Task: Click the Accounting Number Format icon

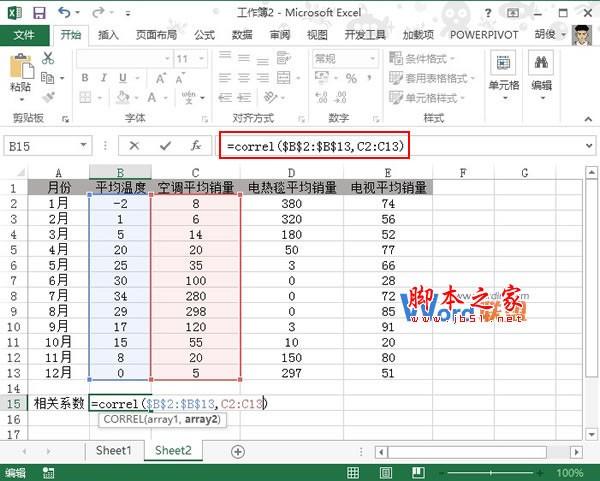Action: pos(321,78)
